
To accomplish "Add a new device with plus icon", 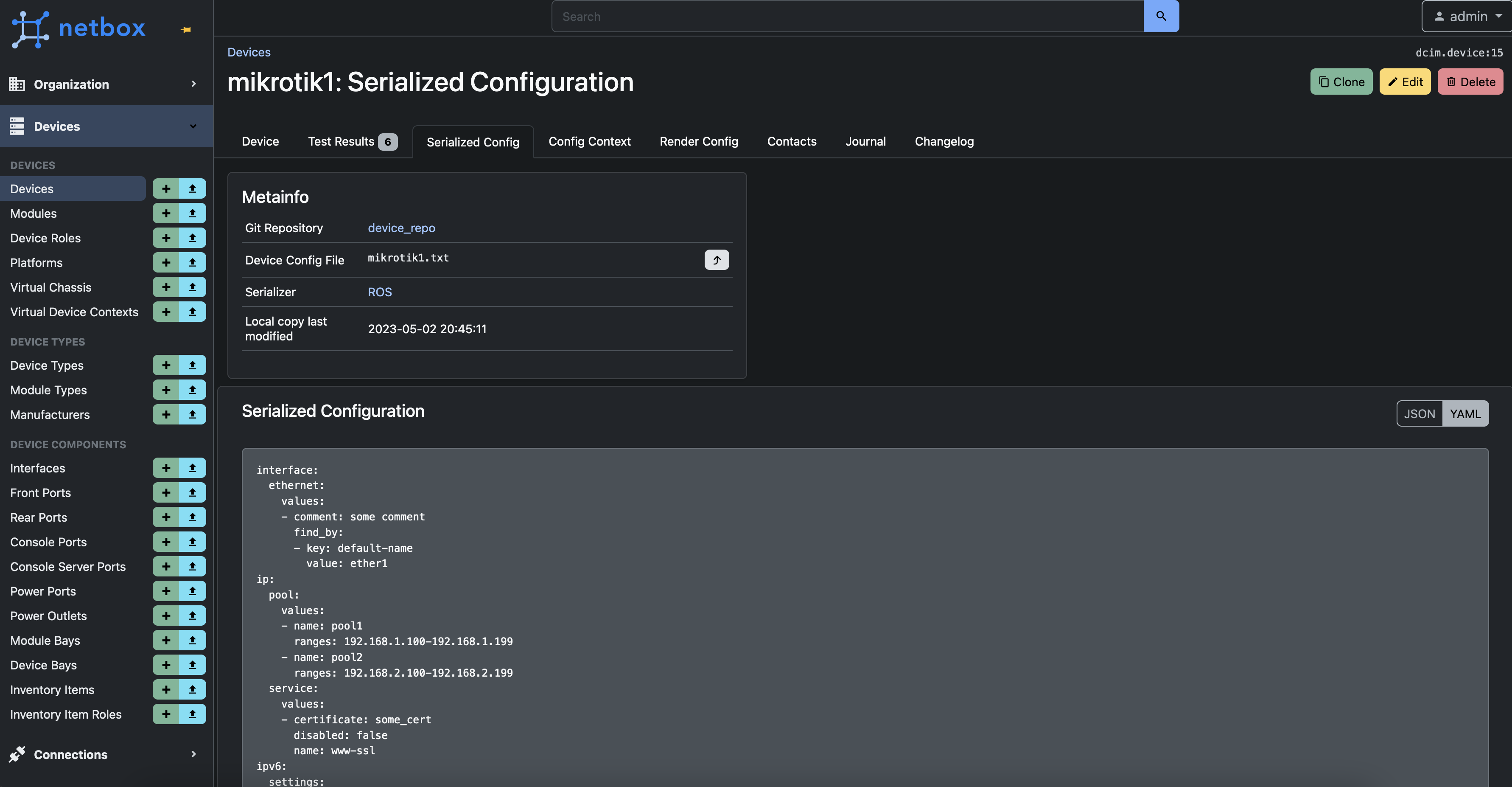I will coord(166,188).
